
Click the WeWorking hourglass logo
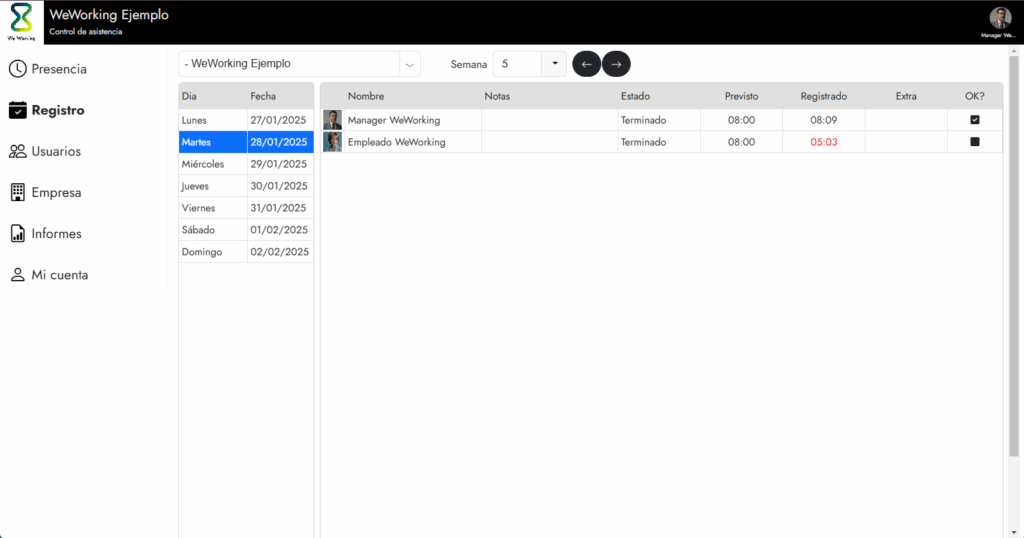(x=21, y=21)
